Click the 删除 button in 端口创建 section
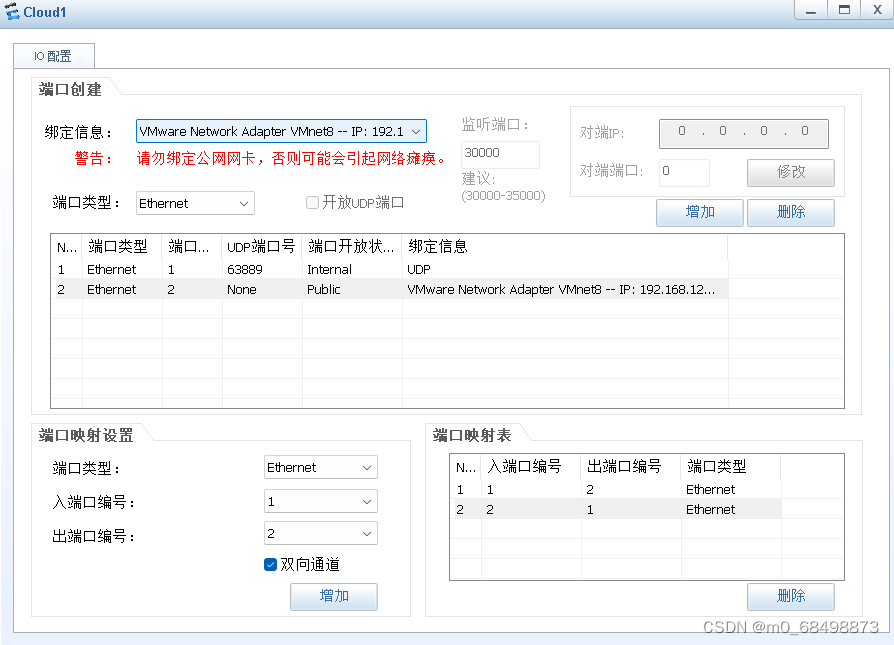Screen dimensions: 894x645 790,212
